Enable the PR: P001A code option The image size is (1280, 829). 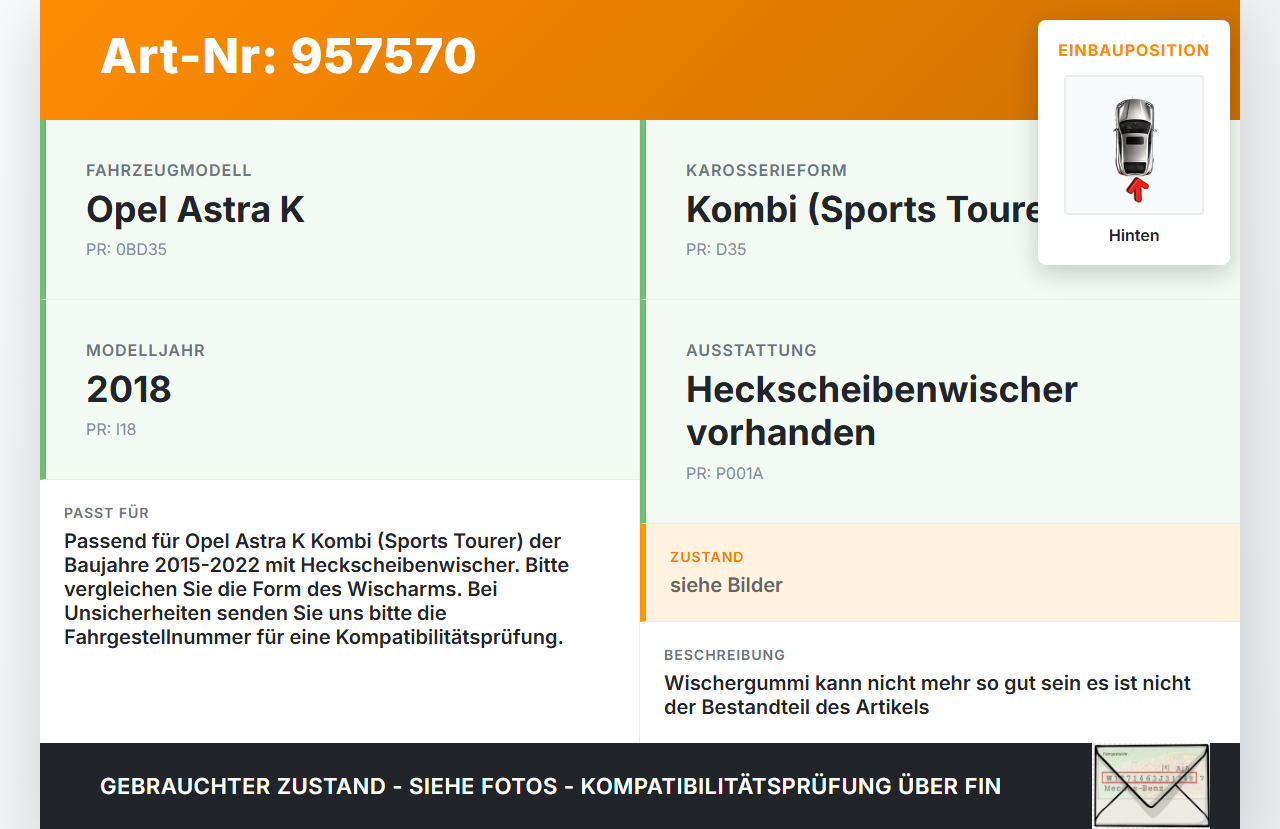click(x=724, y=473)
